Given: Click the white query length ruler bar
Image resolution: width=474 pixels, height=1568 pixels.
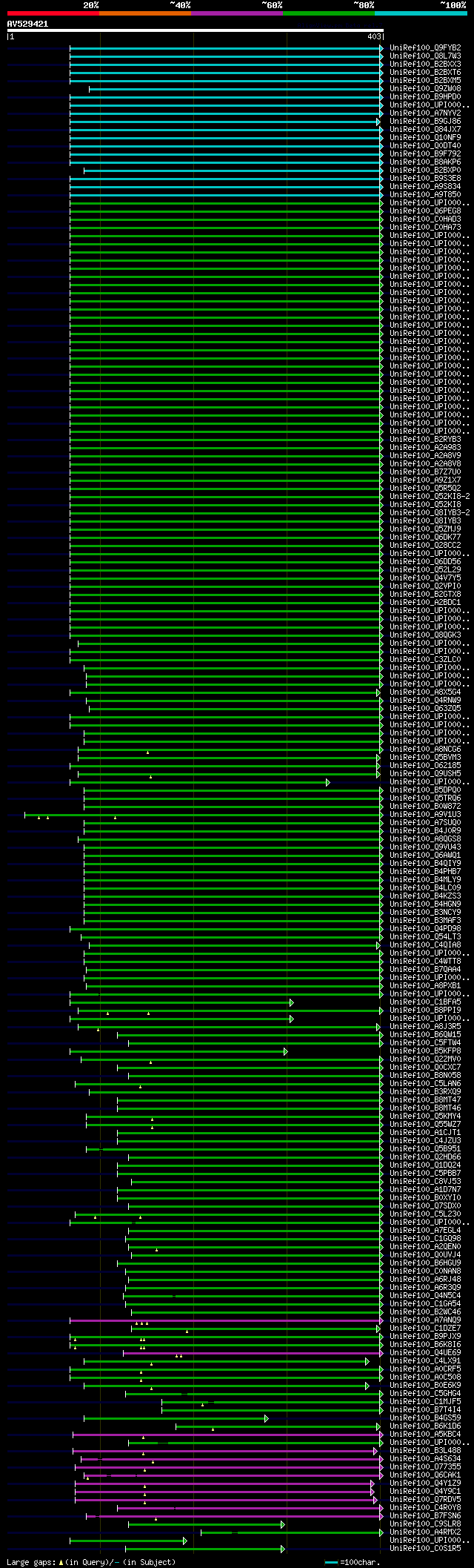Looking at the screenshot, I should tap(196, 30).
